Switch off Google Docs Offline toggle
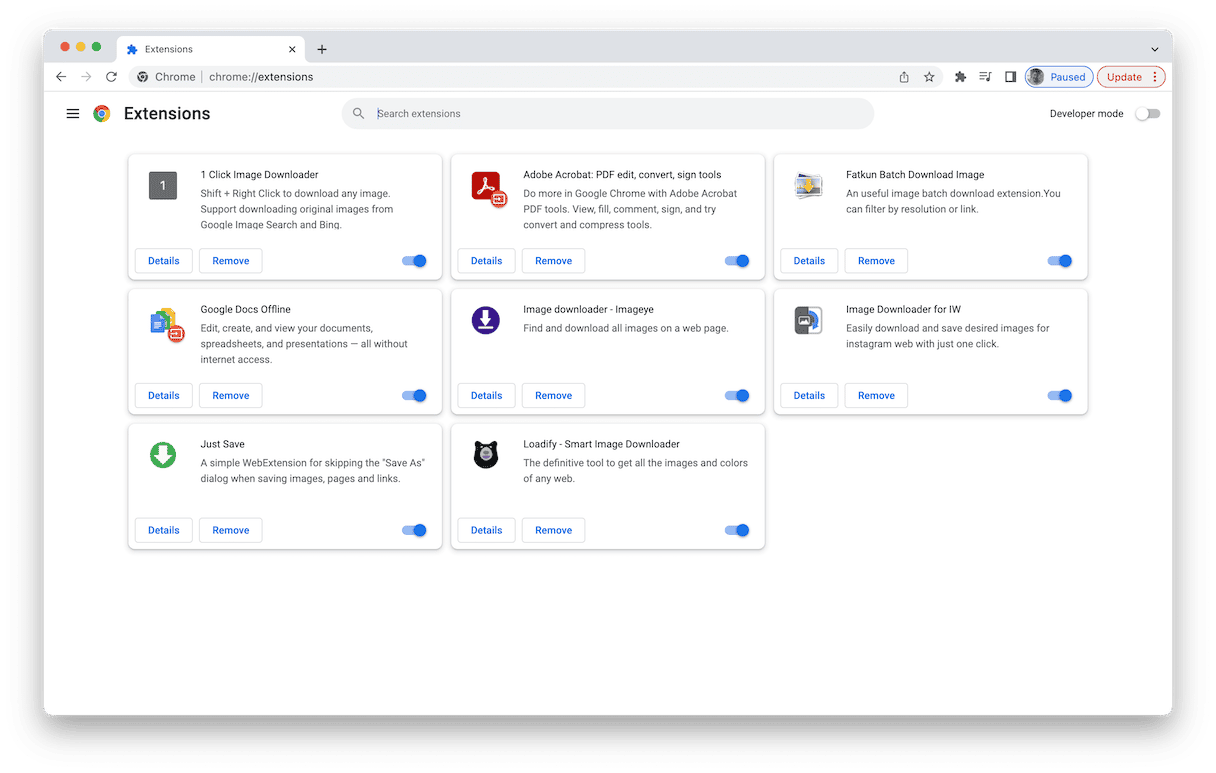Viewport: 1216px width, 773px height. pos(414,396)
